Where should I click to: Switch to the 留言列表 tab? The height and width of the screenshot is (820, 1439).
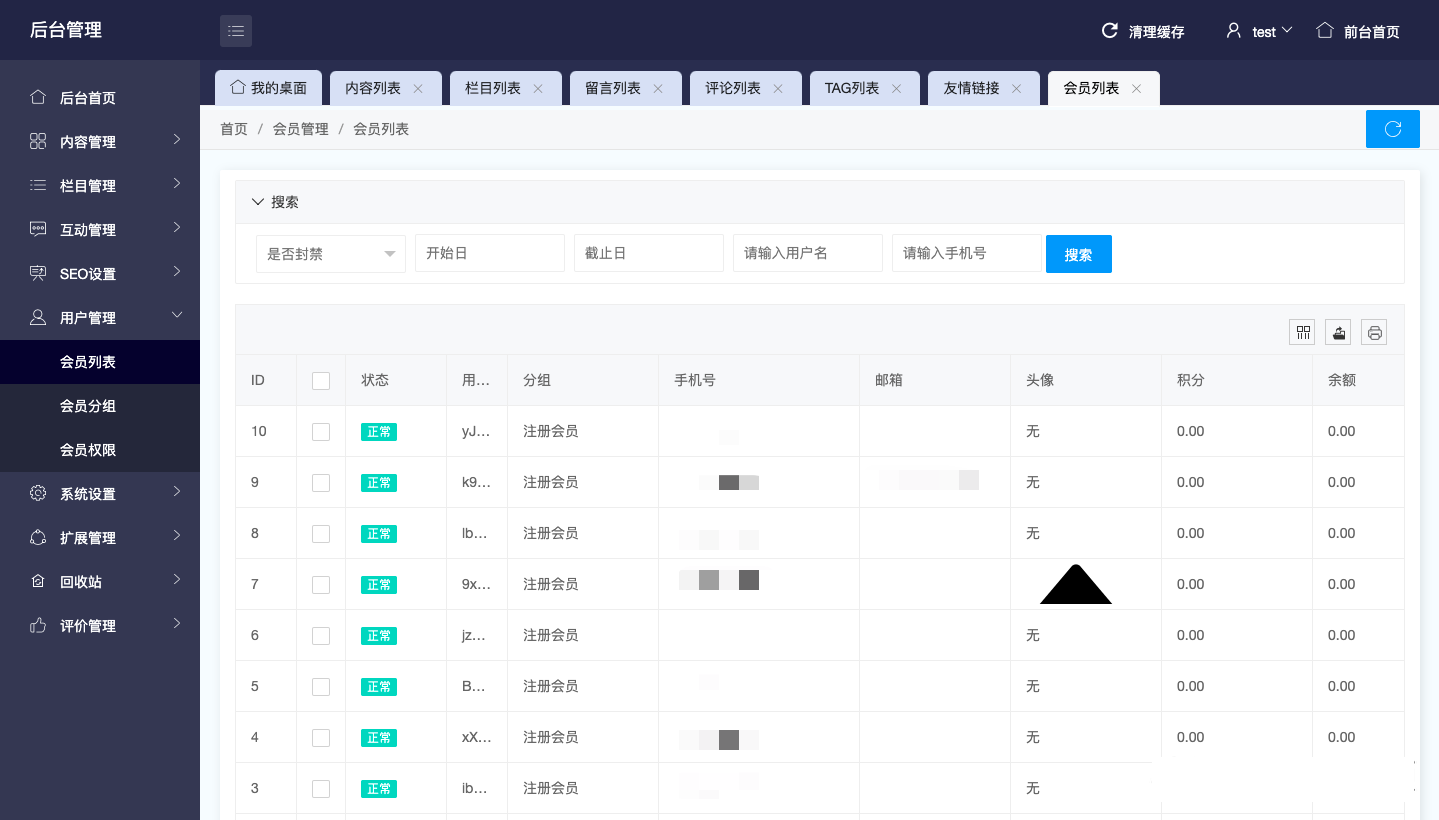coord(613,89)
